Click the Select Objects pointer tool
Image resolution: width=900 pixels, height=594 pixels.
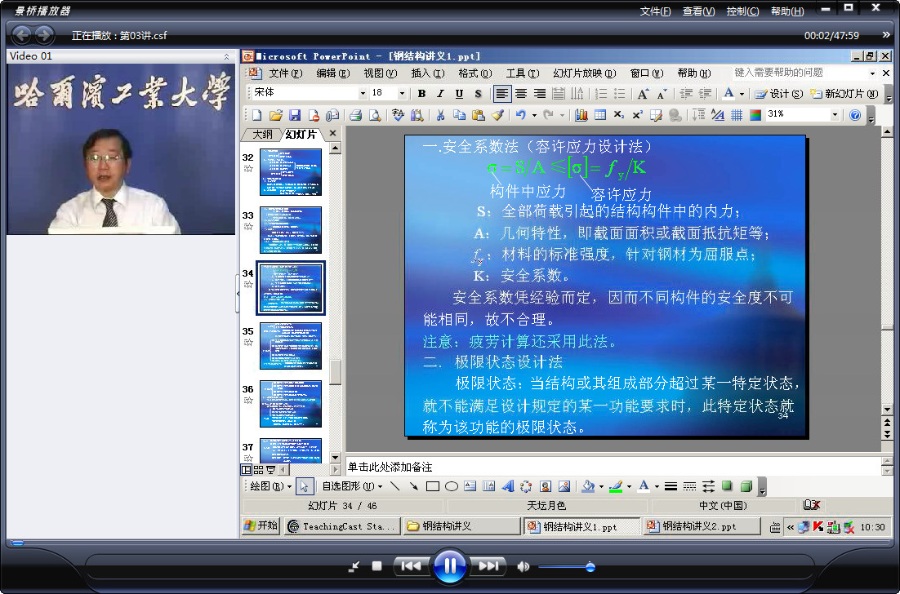click(x=304, y=486)
